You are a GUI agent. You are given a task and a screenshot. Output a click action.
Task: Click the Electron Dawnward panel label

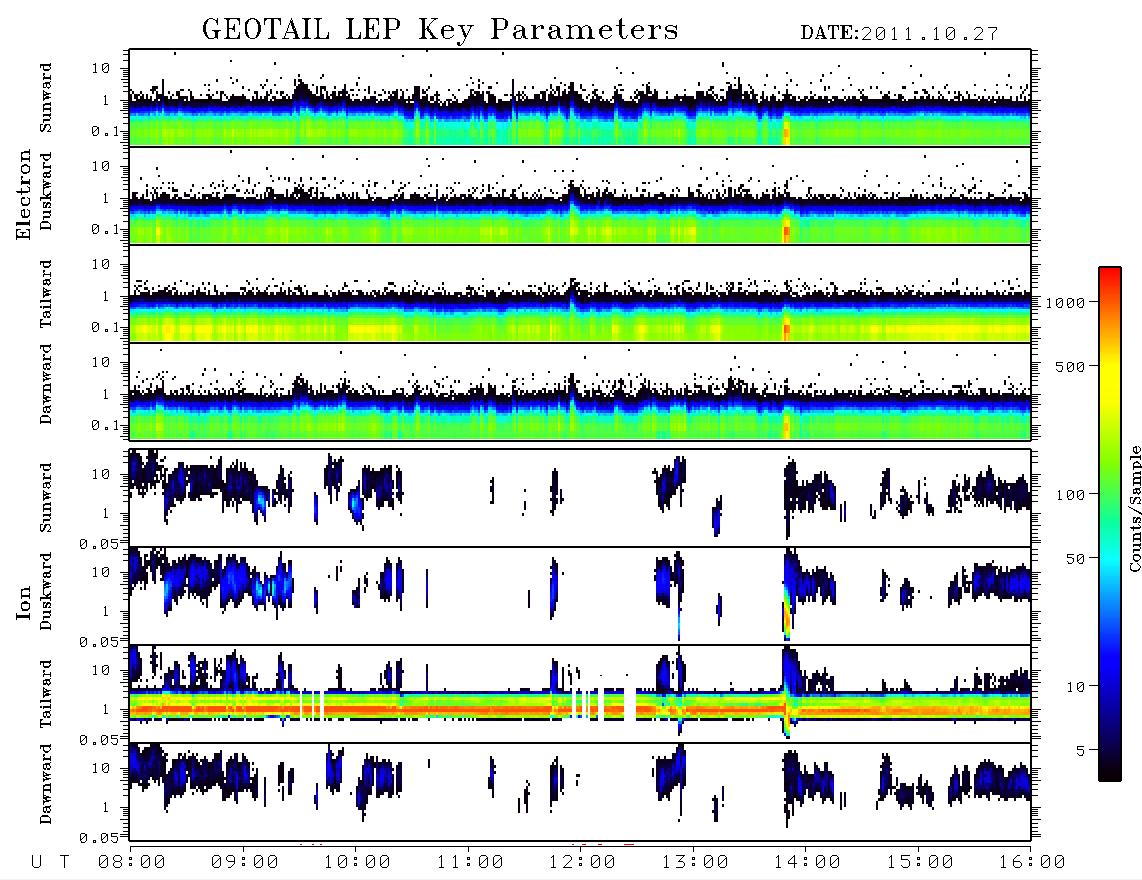pos(46,384)
